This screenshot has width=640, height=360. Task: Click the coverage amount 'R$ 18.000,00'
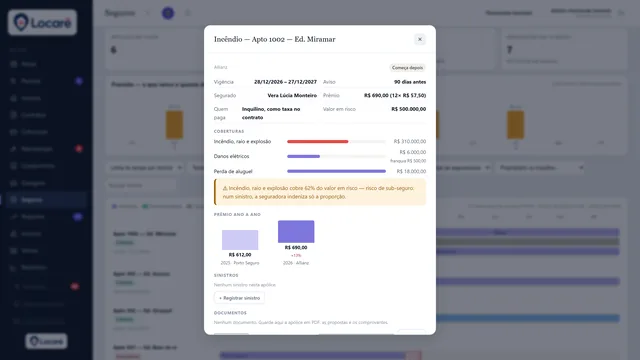tap(411, 171)
